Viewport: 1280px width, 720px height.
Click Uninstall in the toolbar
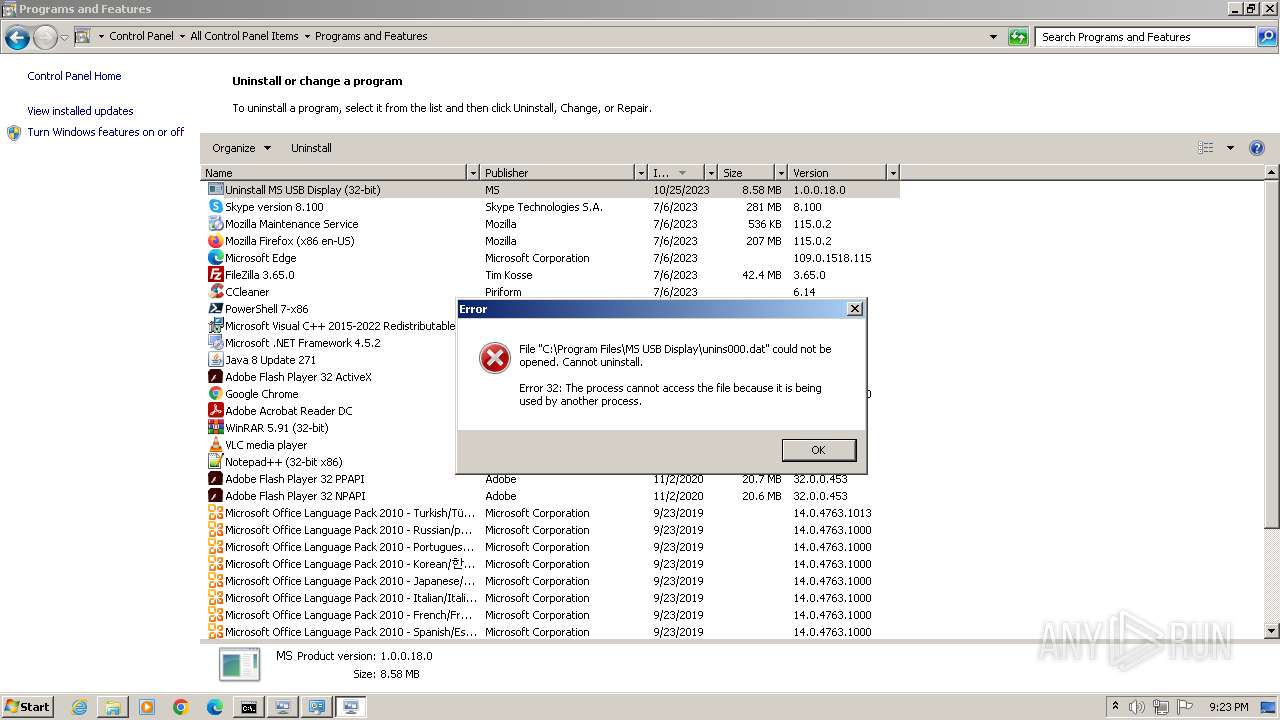(x=311, y=148)
